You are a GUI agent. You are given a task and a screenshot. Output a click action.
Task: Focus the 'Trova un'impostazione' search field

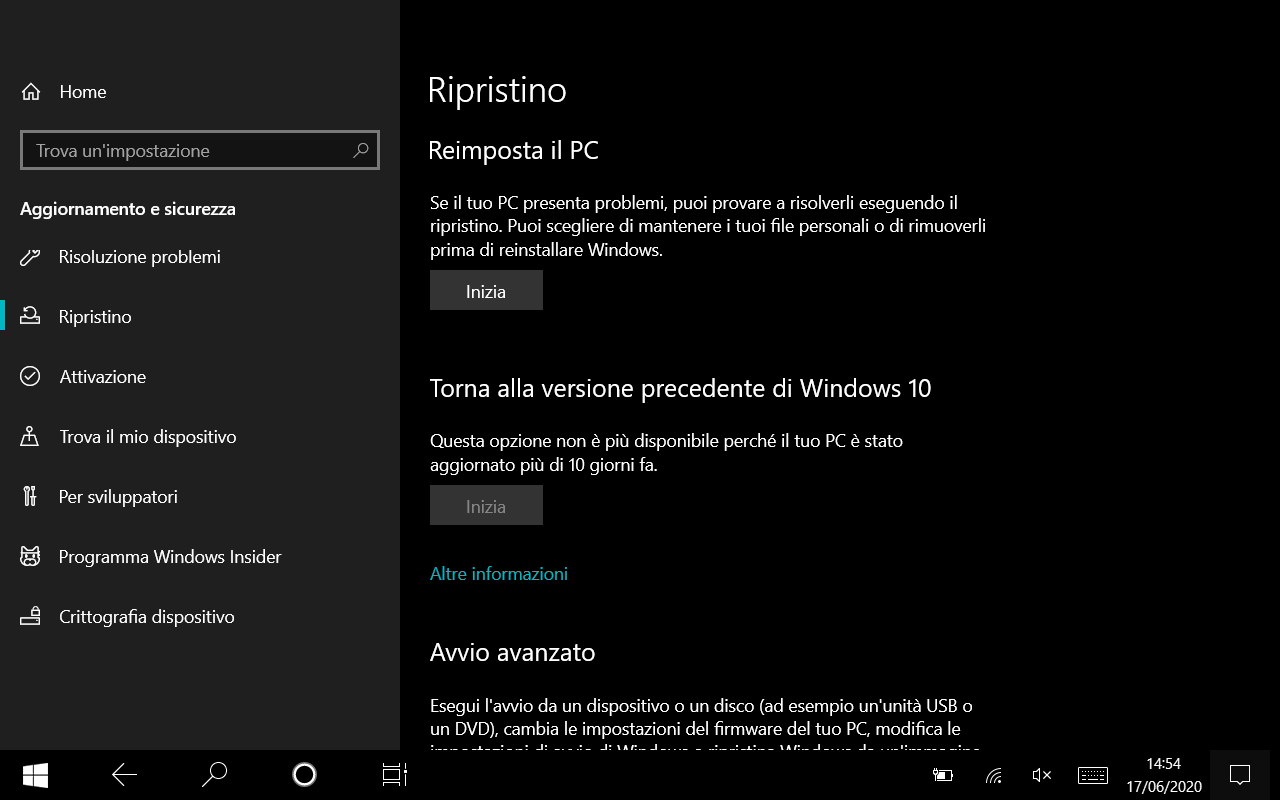[200, 151]
